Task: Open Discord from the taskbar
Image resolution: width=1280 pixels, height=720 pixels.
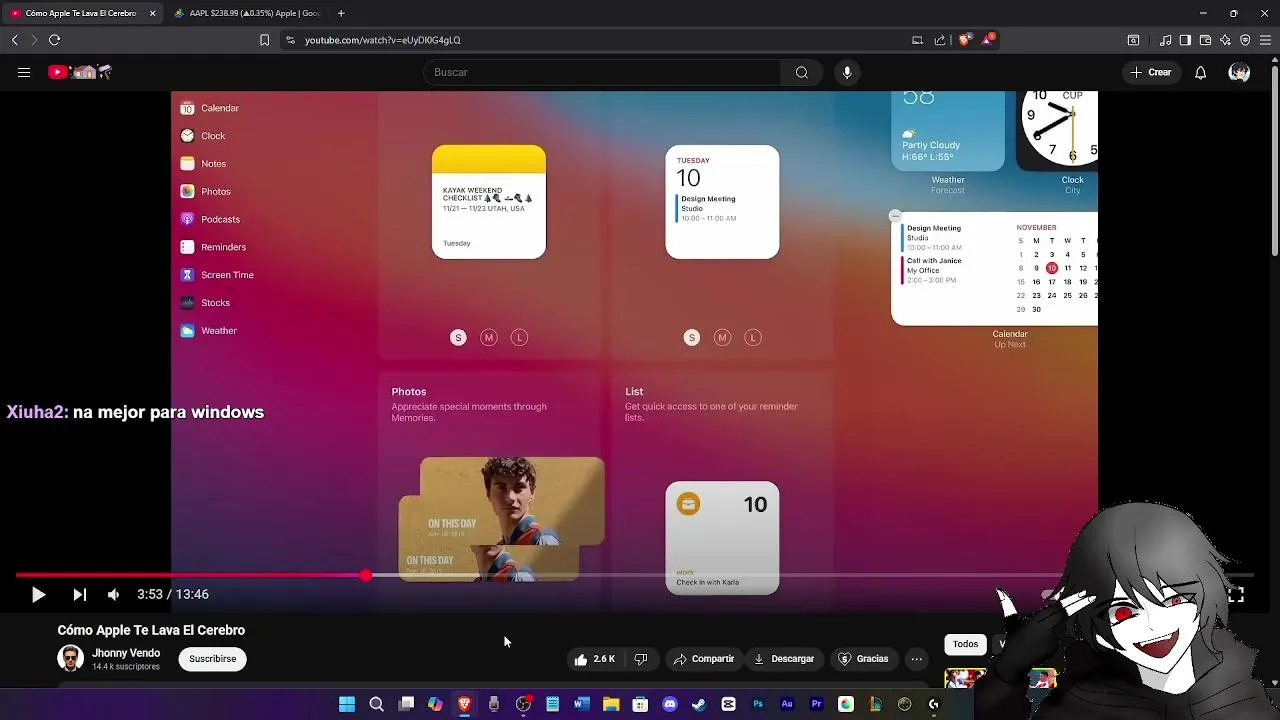Action: pyautogui.click(x=670, y=704)
